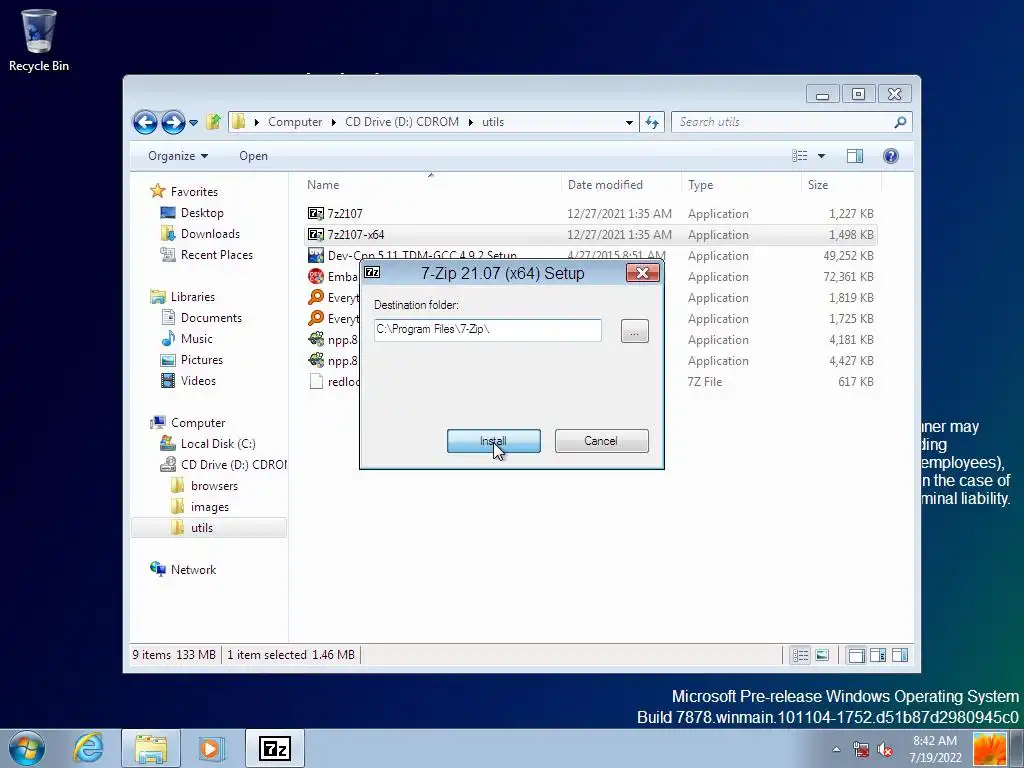Image resolution: width=1024 pixels, height=768 pixels.
Task: Click Computer in the address bar
Action: click(295, 122)
